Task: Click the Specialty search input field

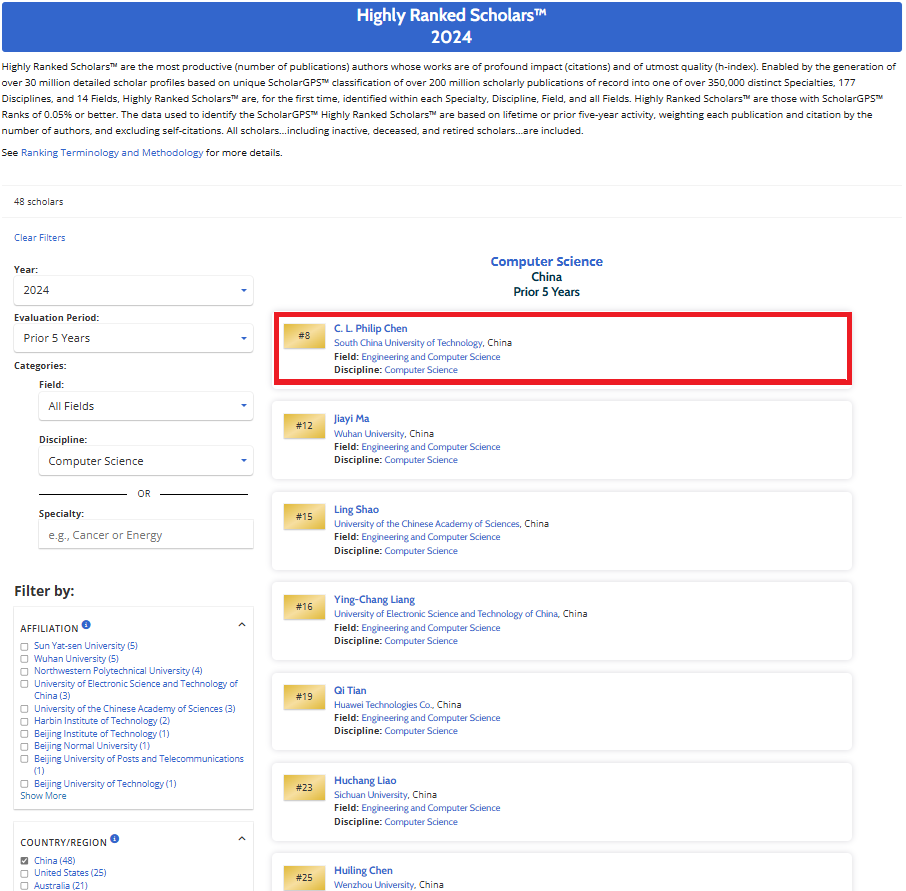Action: tap(145, 535)
